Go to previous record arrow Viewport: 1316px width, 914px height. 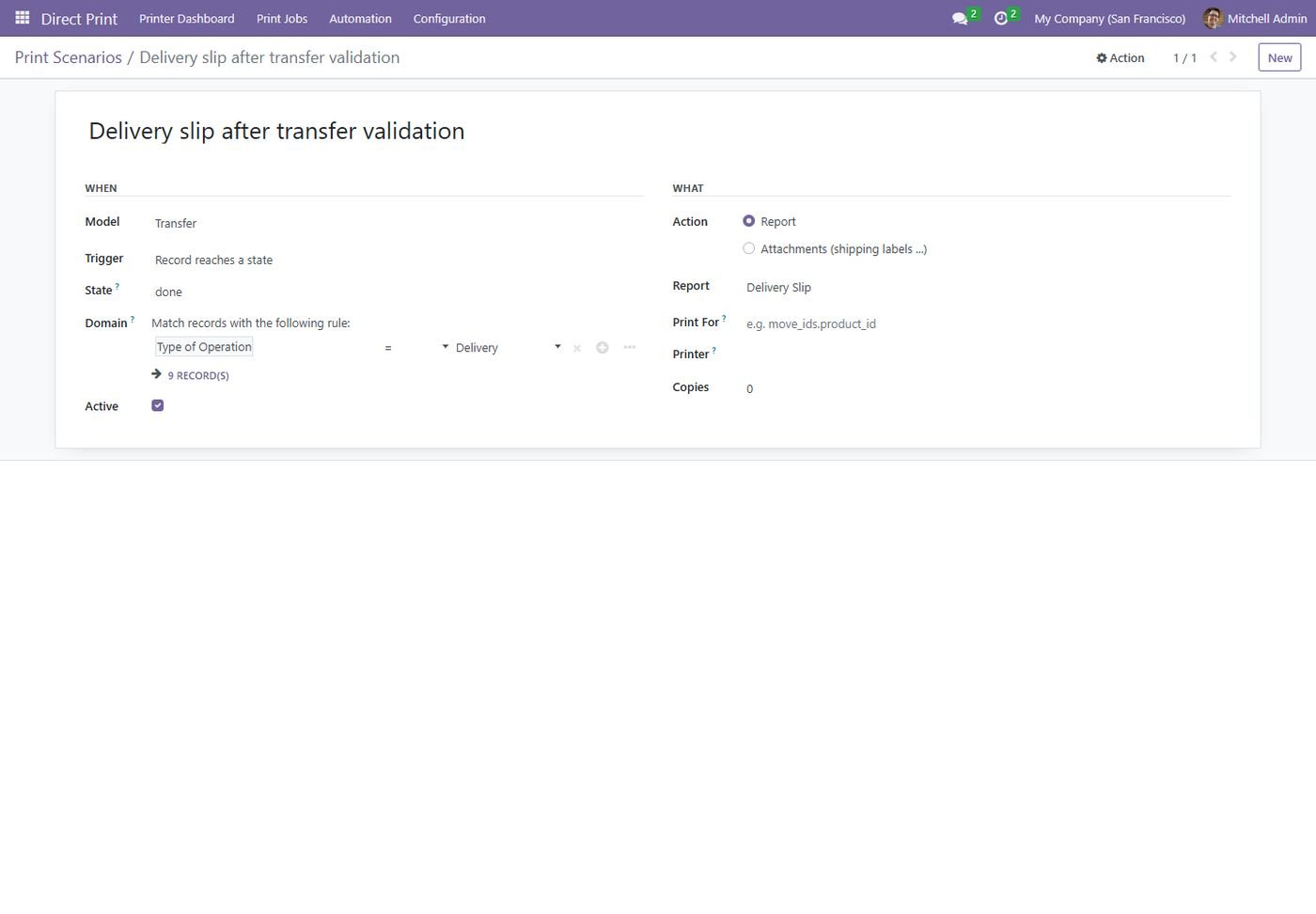1214,57
